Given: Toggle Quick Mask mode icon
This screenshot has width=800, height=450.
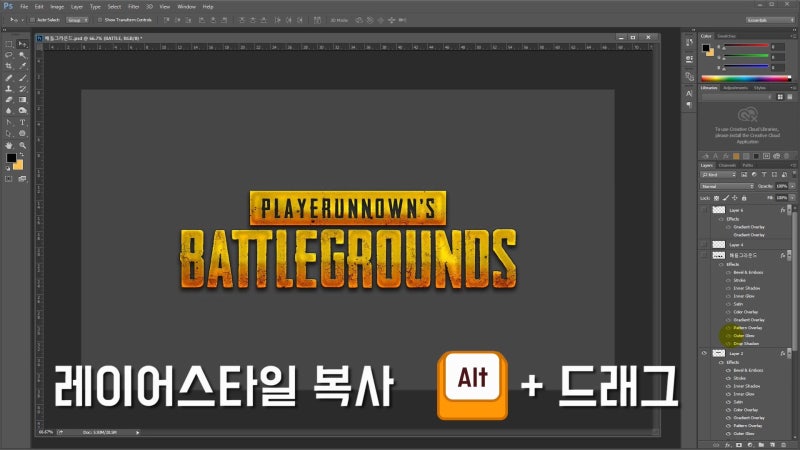Looking at the screenshot, I should [9, 179].
